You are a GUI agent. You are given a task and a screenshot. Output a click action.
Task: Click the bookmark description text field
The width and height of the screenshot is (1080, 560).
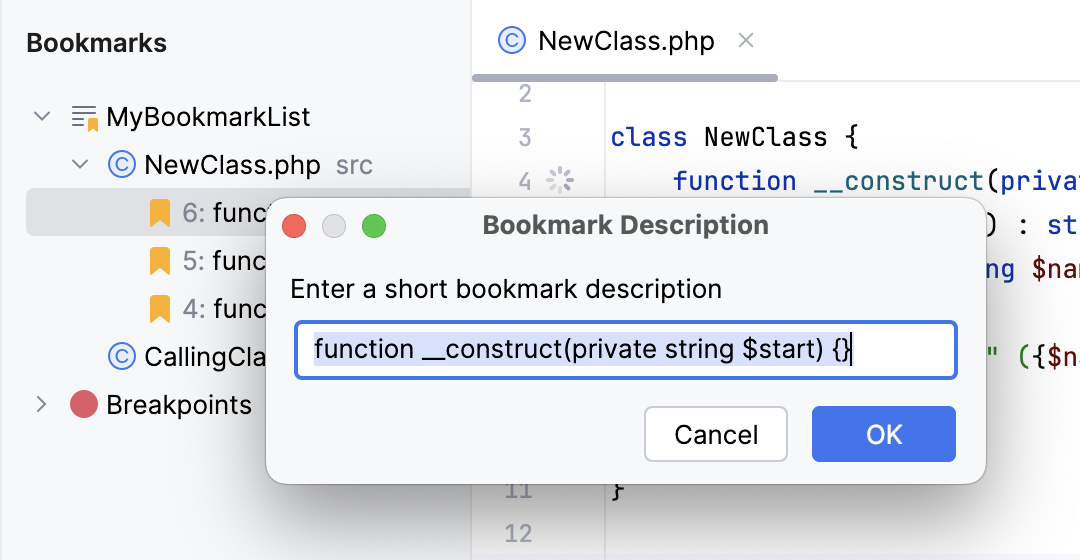pyautogui.click(x=625, y=350)
